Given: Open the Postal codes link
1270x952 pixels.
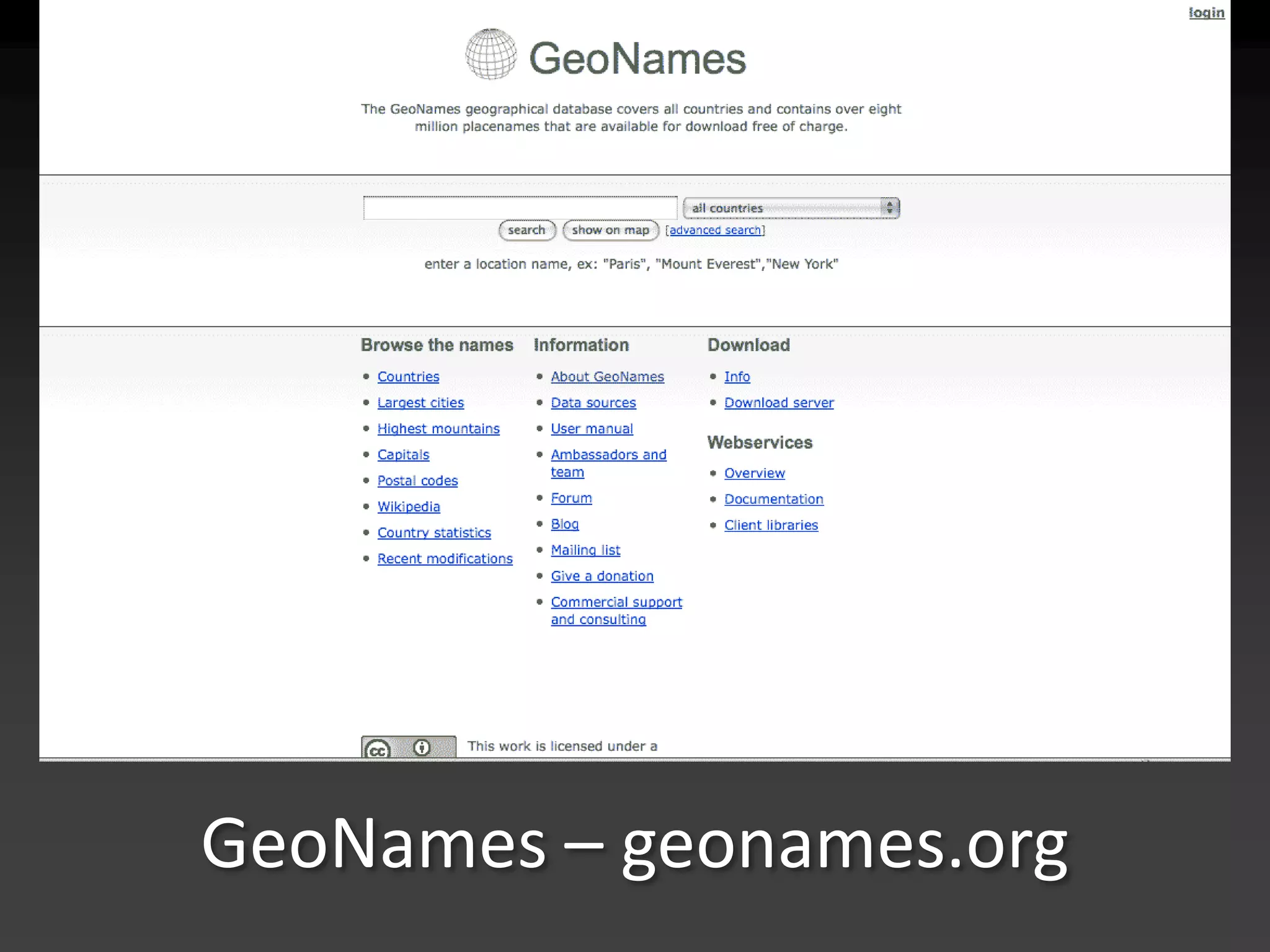Looking at the screenshot, I should [x=417, y=481].
